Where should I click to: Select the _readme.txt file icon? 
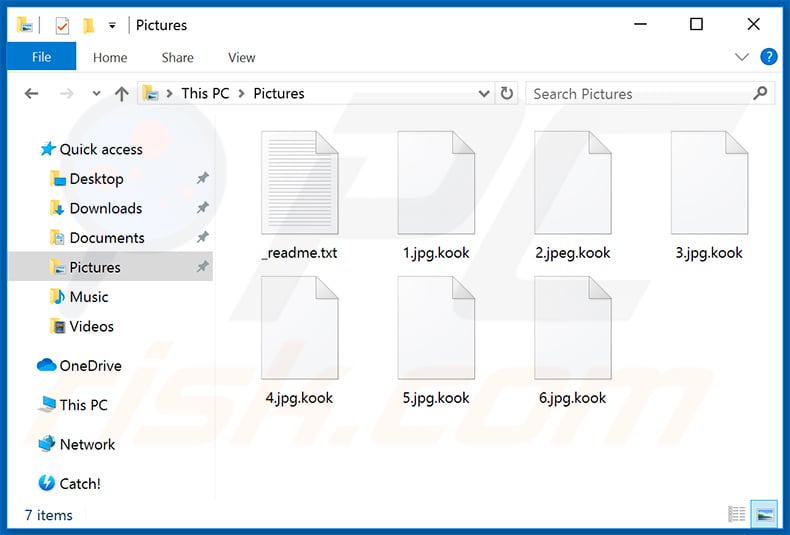point(300,182)
